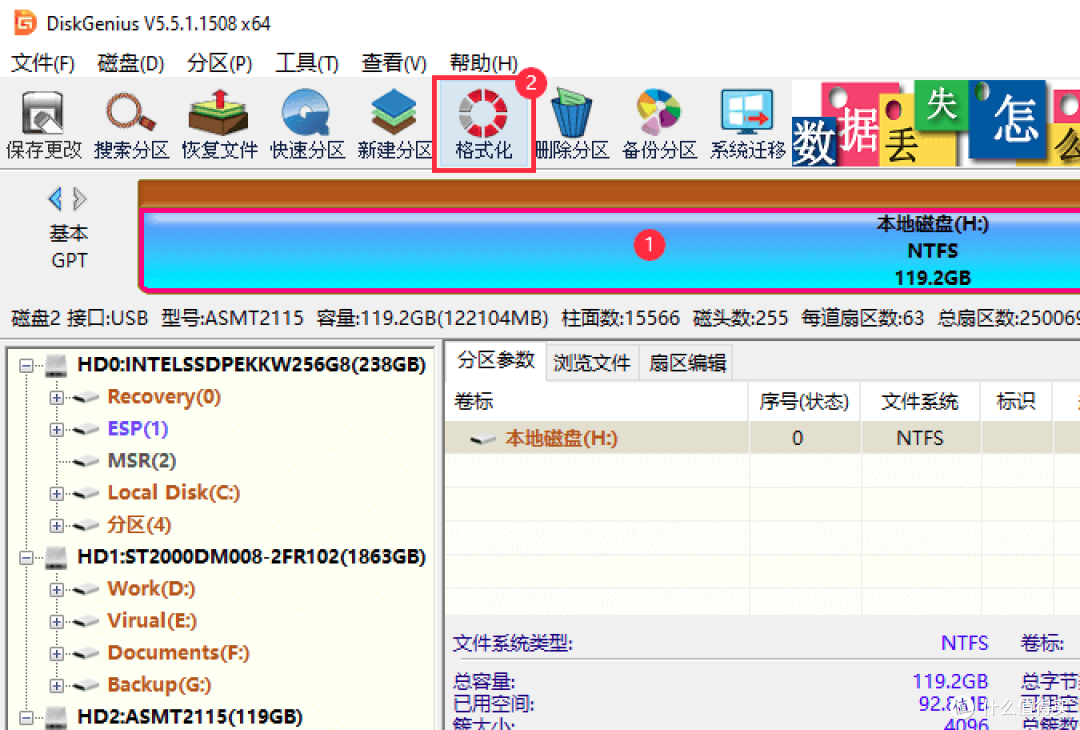The height and width of the screenshot is (730, 1080).
Task: Open the Tools (工具) menu
Action: (x=307, y=63)
